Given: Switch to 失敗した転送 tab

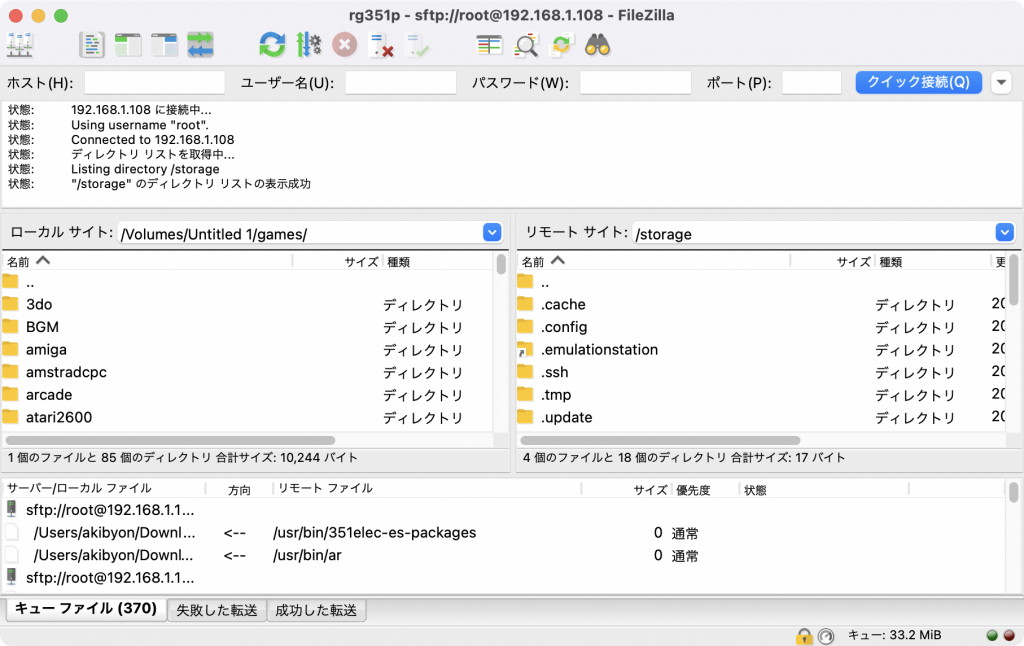Looking at the screenshot, I should (x=217, y=610).
